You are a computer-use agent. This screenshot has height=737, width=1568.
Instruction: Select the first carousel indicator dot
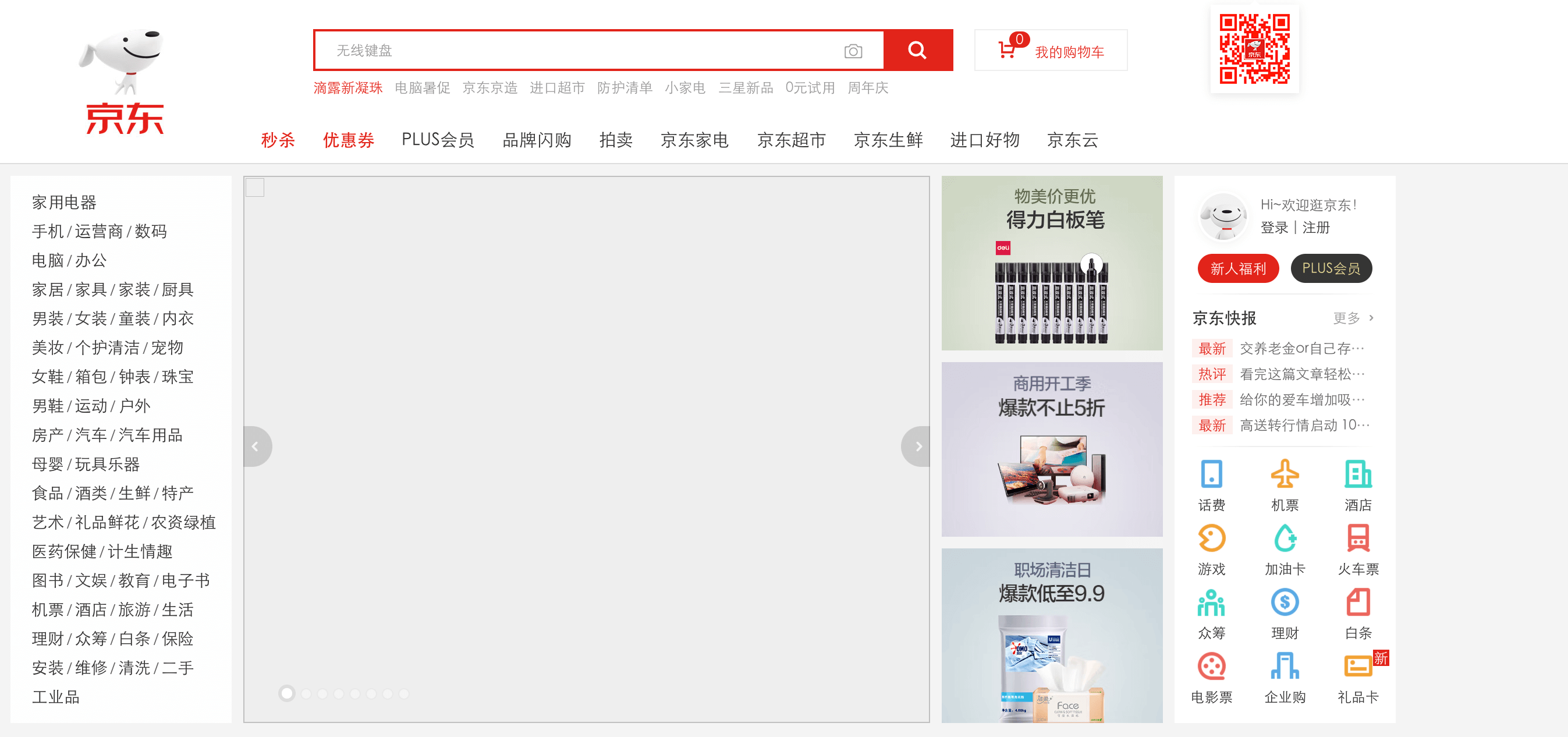287,693
